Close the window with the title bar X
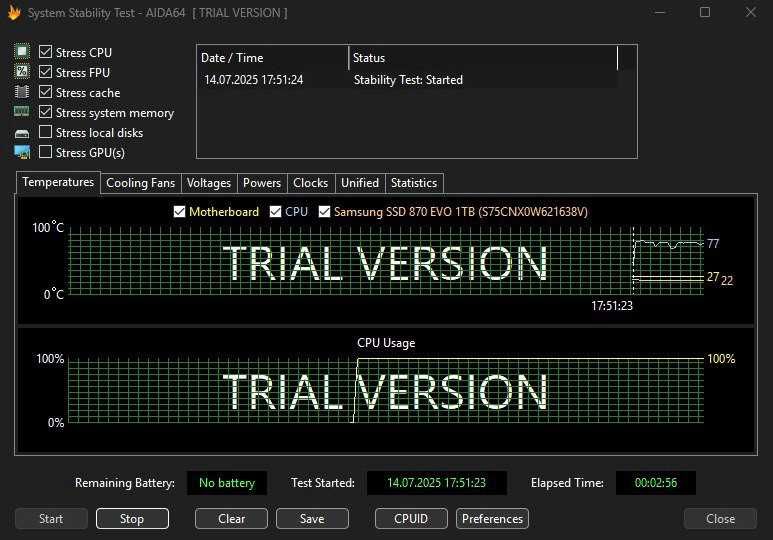 pyautogui.click(x=750, y=12)
